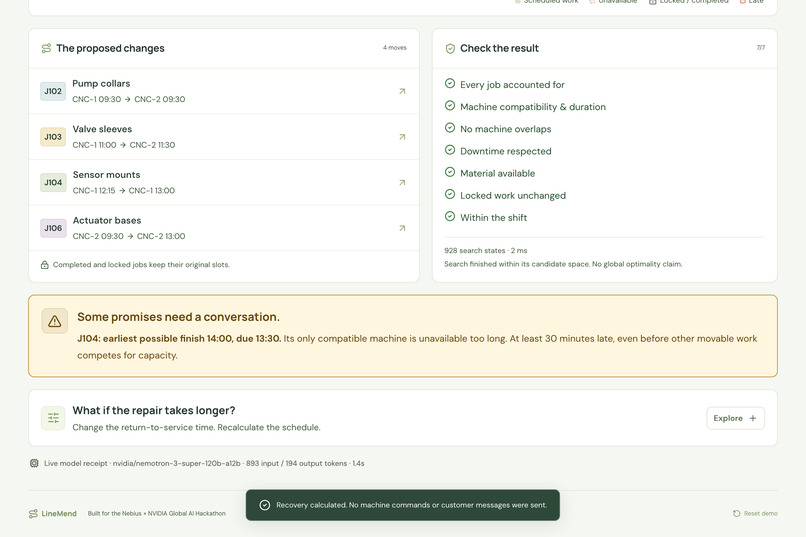Click 'The proposed changes' panel title

(110, 48)
